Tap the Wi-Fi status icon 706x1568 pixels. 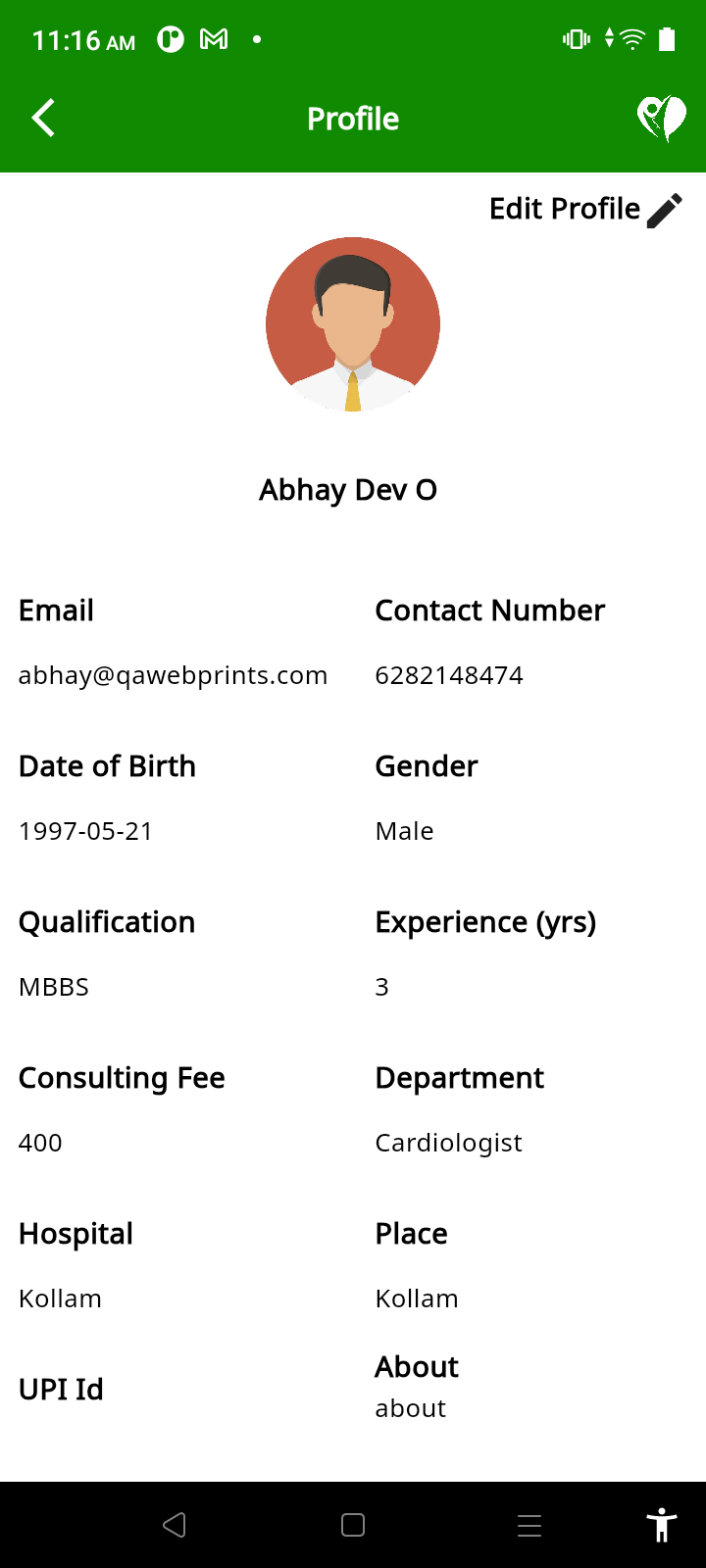(x=633, y=39)
